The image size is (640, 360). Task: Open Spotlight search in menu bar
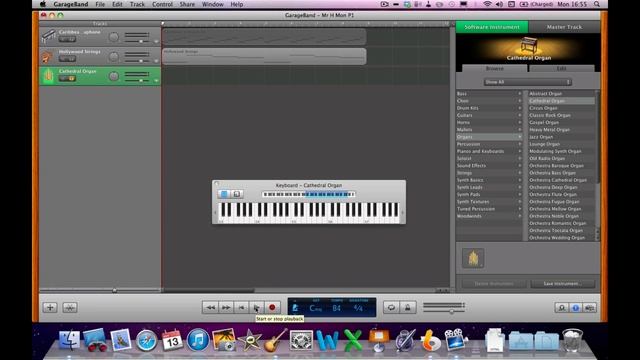(x=597, y=4)
